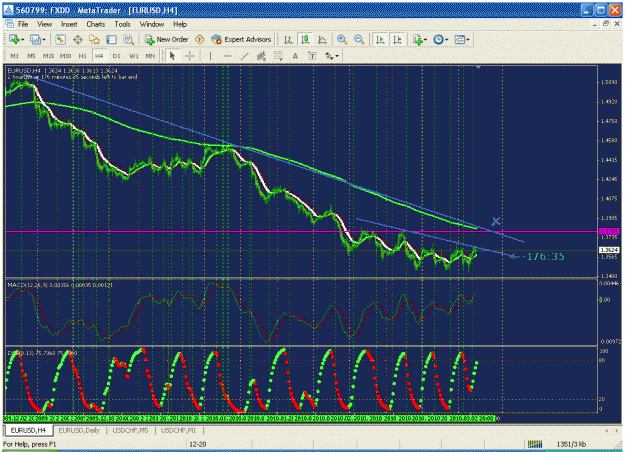Select the vertical line drawing tool

pyautogui.click(x=210, y=56)
